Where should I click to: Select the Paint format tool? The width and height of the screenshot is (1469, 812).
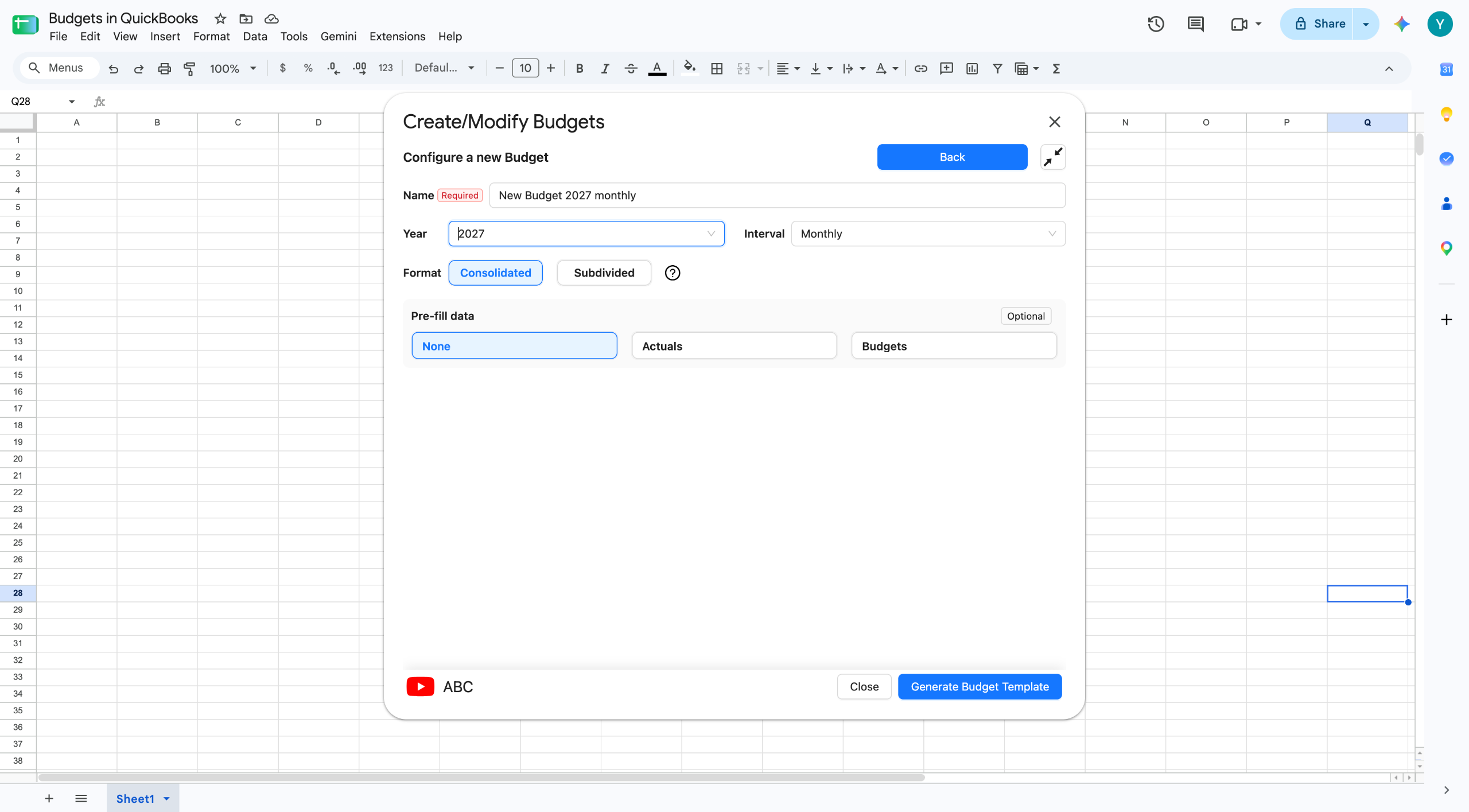click(189, 68)
